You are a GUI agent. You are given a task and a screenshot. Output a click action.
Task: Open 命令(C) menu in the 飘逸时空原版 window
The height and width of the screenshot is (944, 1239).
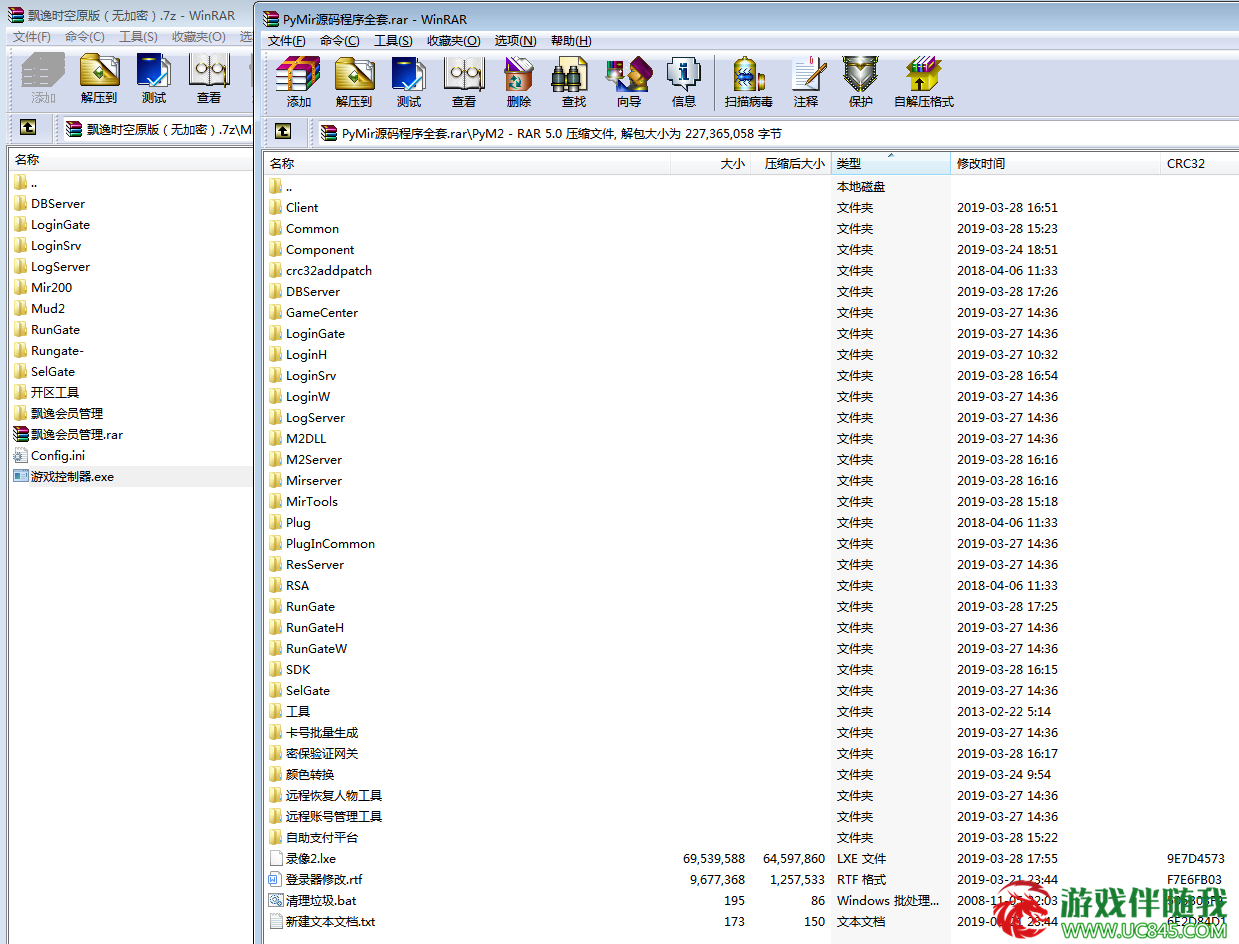pos(85,37)
